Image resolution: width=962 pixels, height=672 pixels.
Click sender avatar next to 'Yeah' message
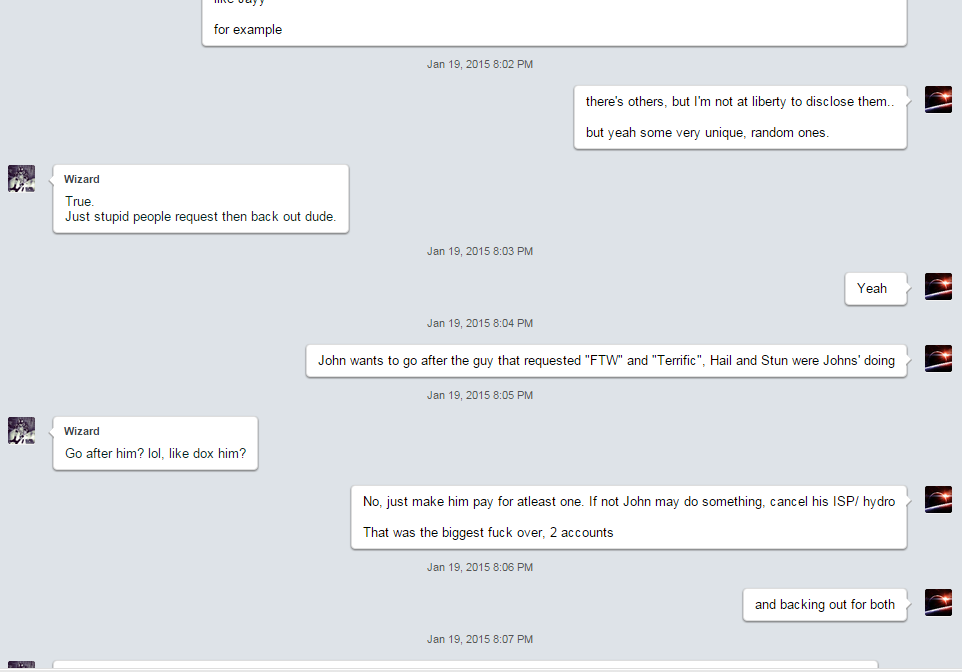pos(938,287)
